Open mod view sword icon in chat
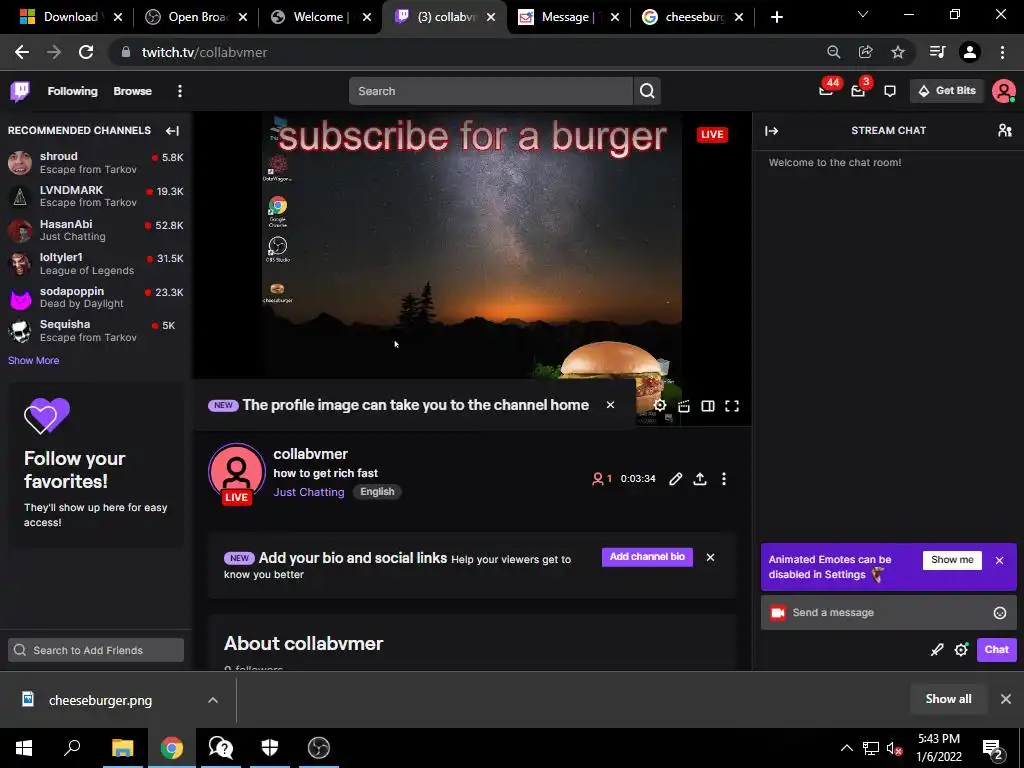The height and width of the screenshot is (768, 1024). coord(937,650)
